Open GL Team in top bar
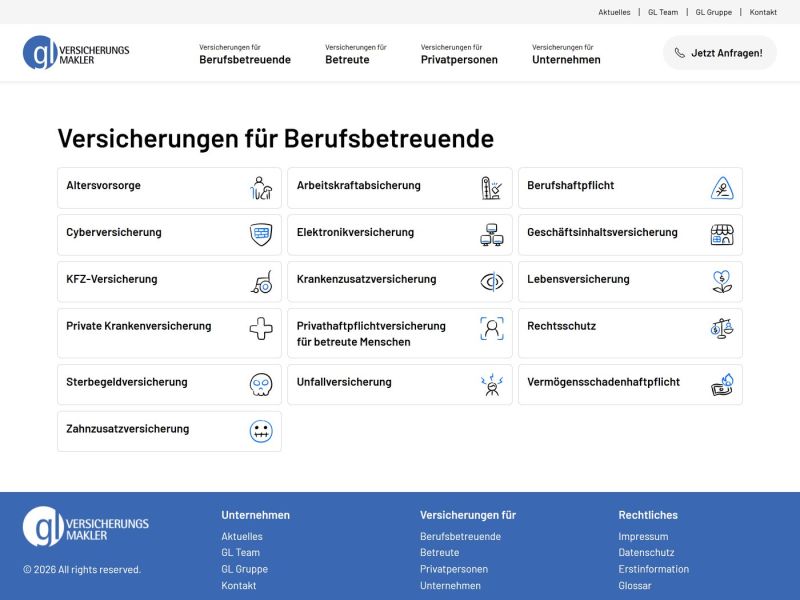800x600 pixels. (663, 12)
